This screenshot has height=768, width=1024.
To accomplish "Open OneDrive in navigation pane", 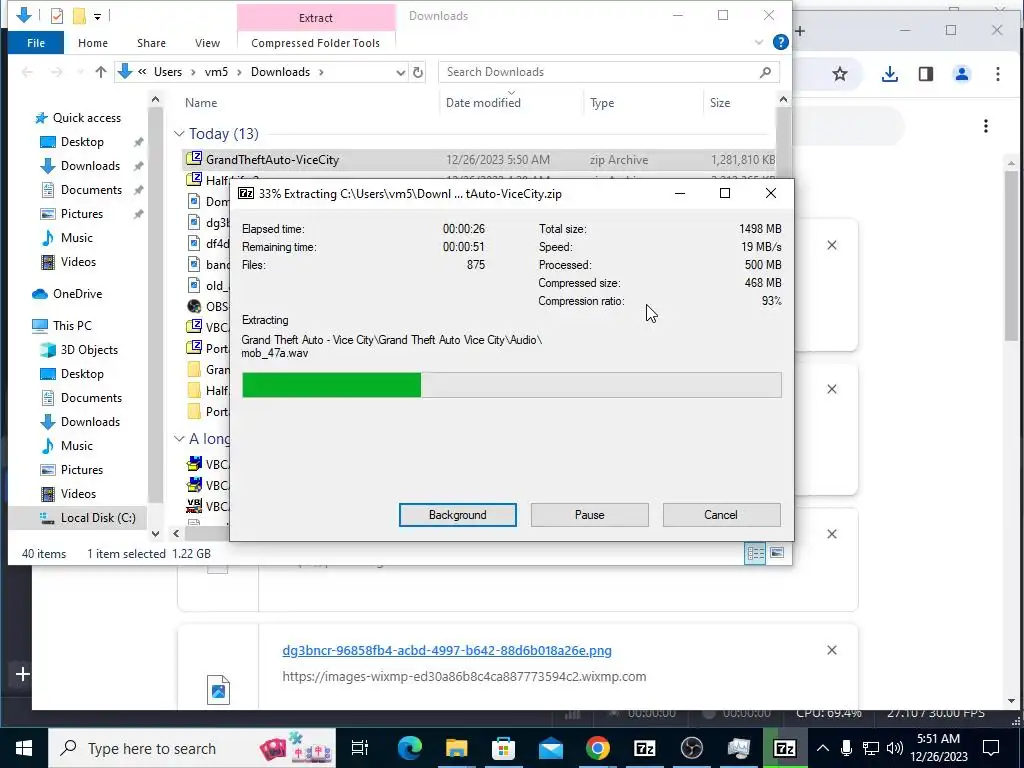I will point(77,294).
